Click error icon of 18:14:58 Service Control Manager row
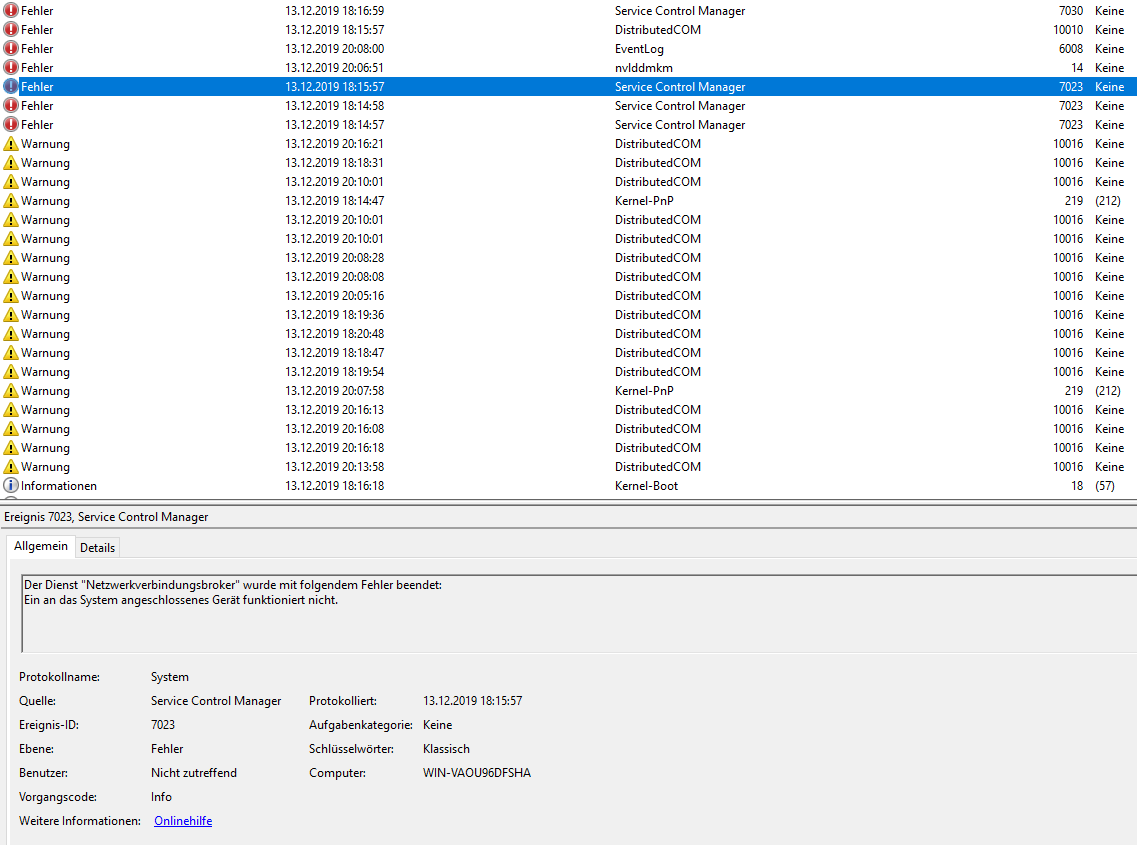The width and height of the screenshot is (1137, 845). [11, 106]
